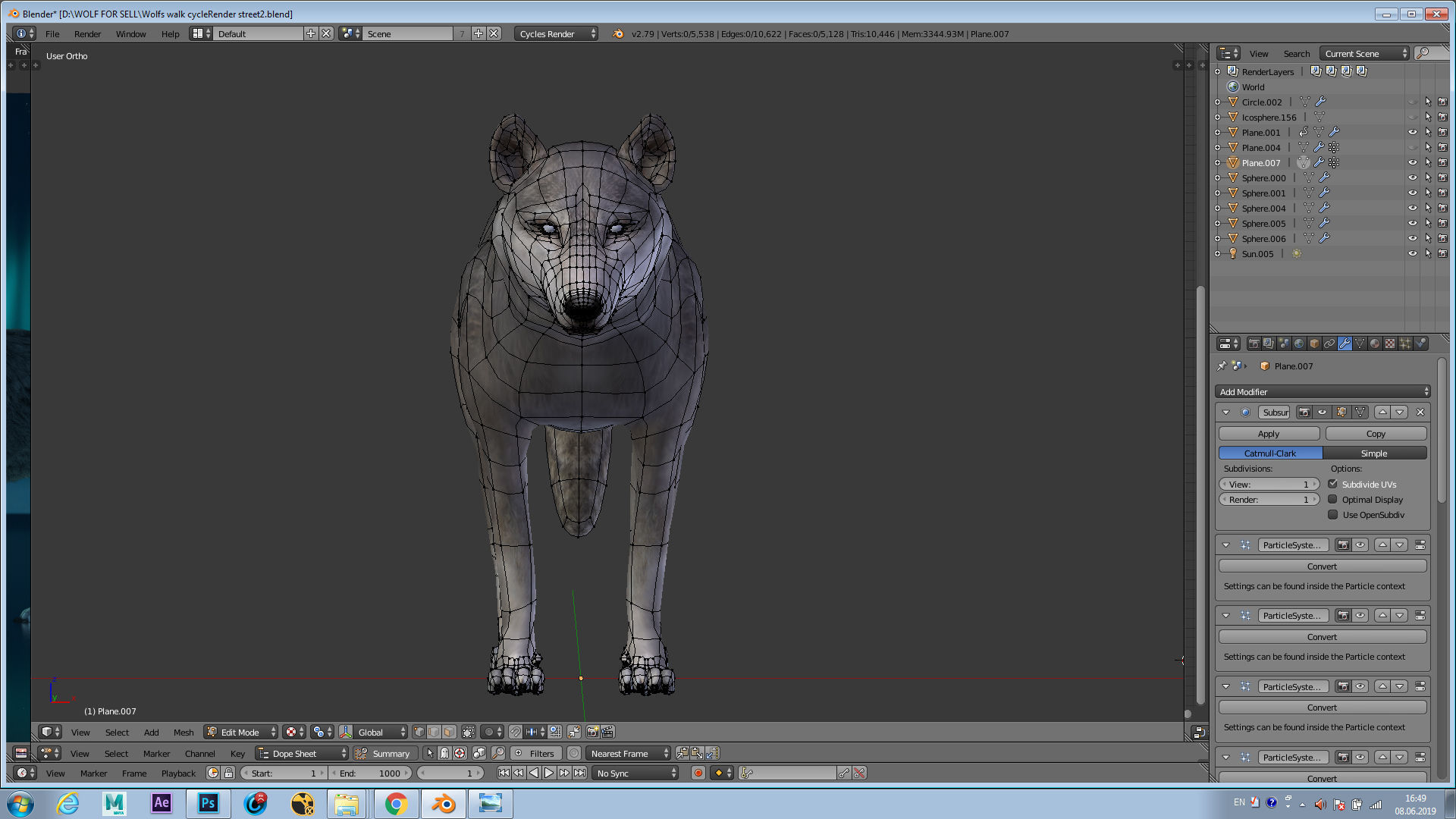Open the Cycles Render engine dropdown
This screenshot has width=1456, height=819.
(x=556, y=34)
